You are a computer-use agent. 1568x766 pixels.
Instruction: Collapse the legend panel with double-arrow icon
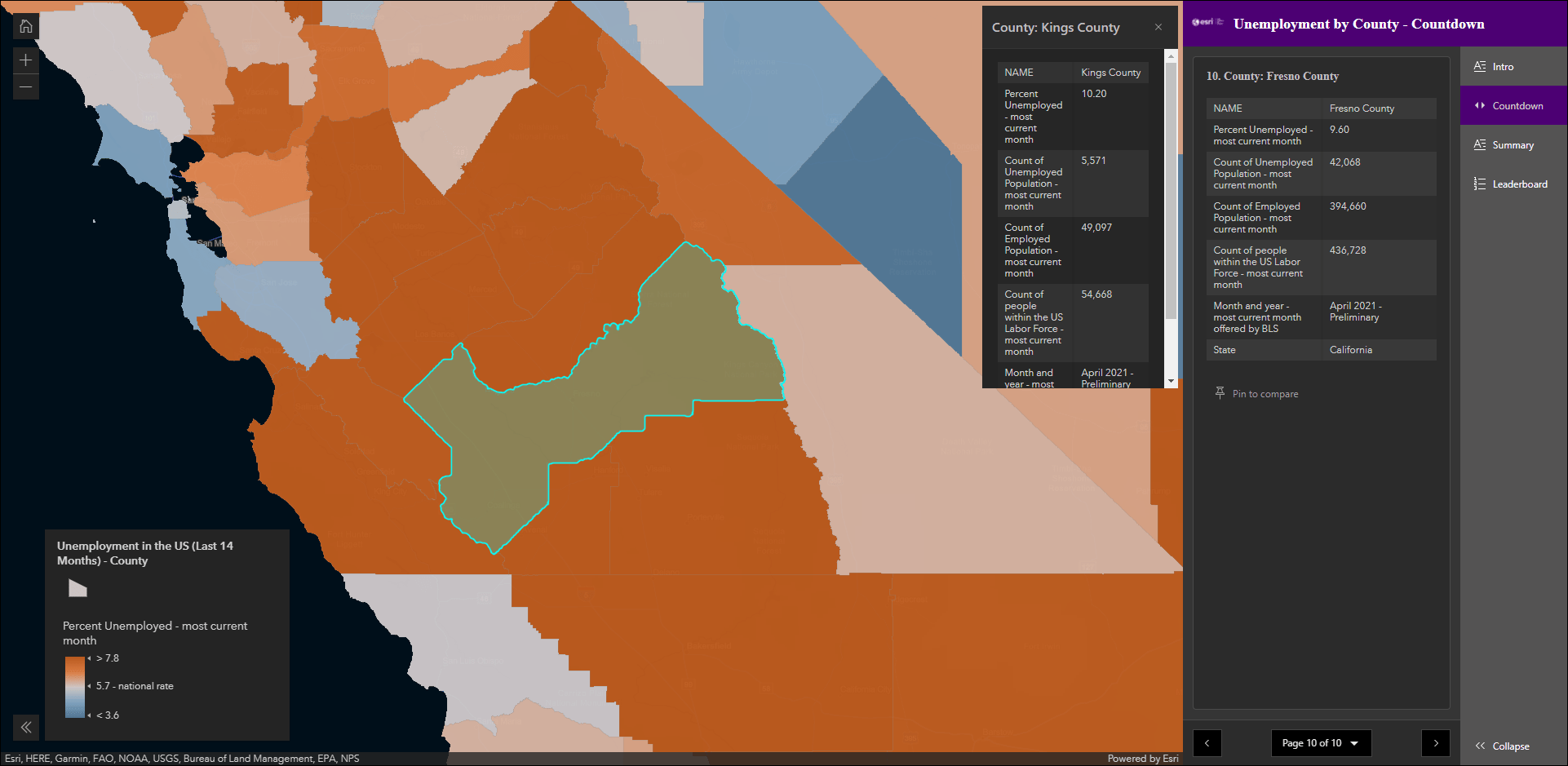pyautogui.click(x=26, y=727)
